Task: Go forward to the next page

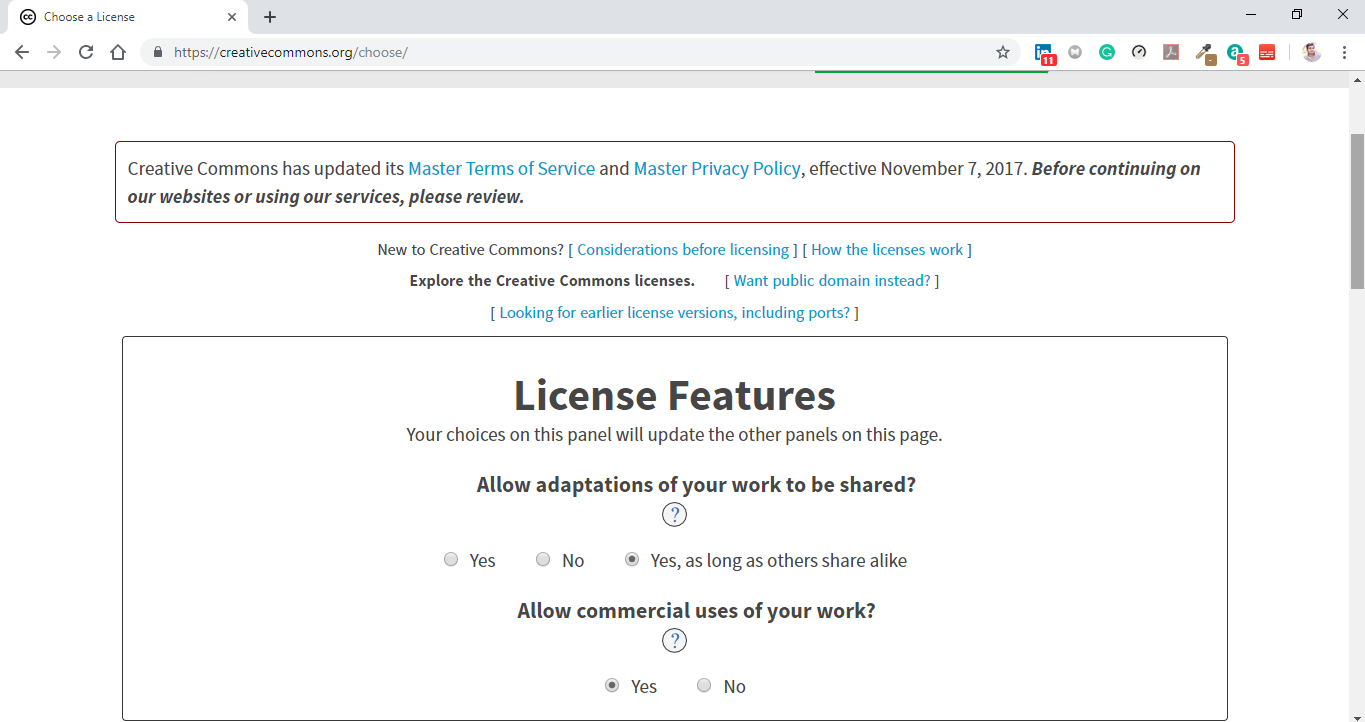Action: [x=54, y=52]
